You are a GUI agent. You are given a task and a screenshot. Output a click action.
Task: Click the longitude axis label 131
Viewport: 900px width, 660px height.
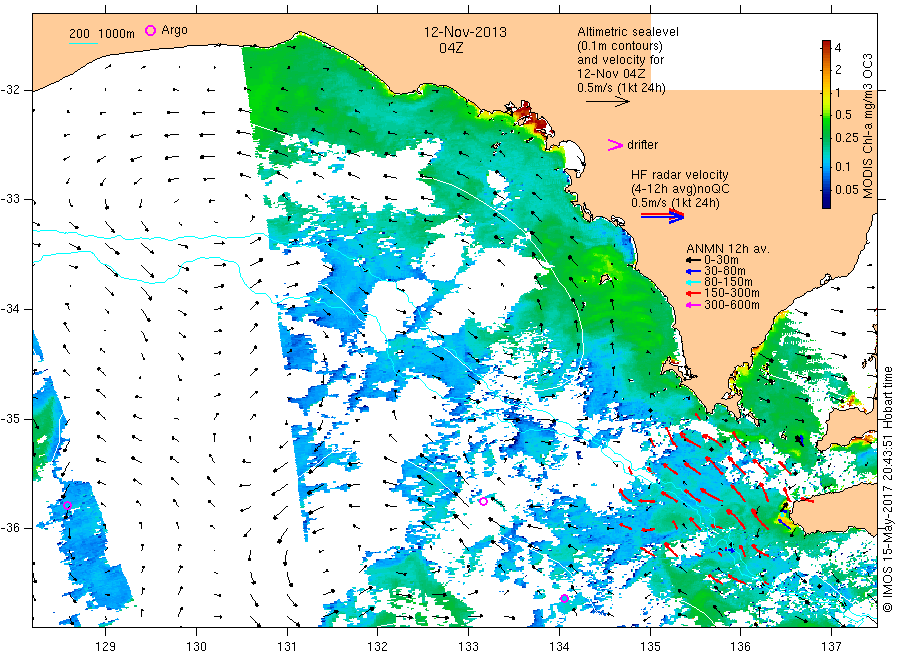point(287,647)
